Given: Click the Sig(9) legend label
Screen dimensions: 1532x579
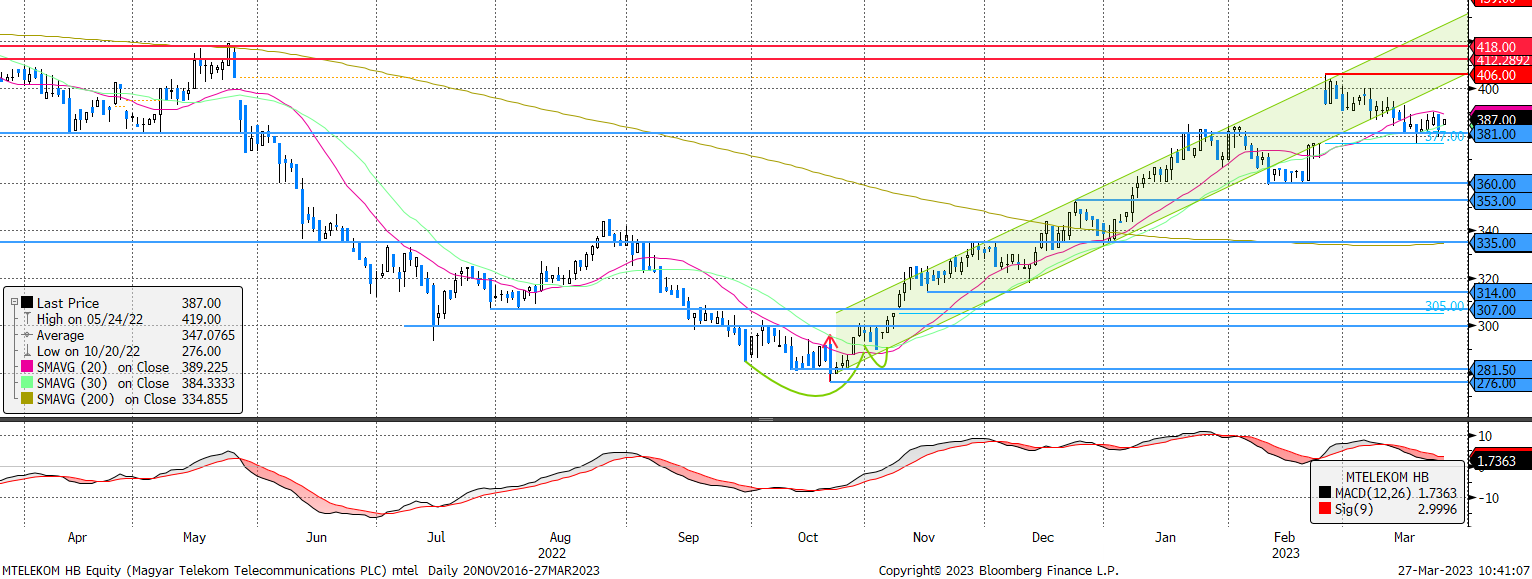Looking at the screenshot, I should pos(1354,508).
